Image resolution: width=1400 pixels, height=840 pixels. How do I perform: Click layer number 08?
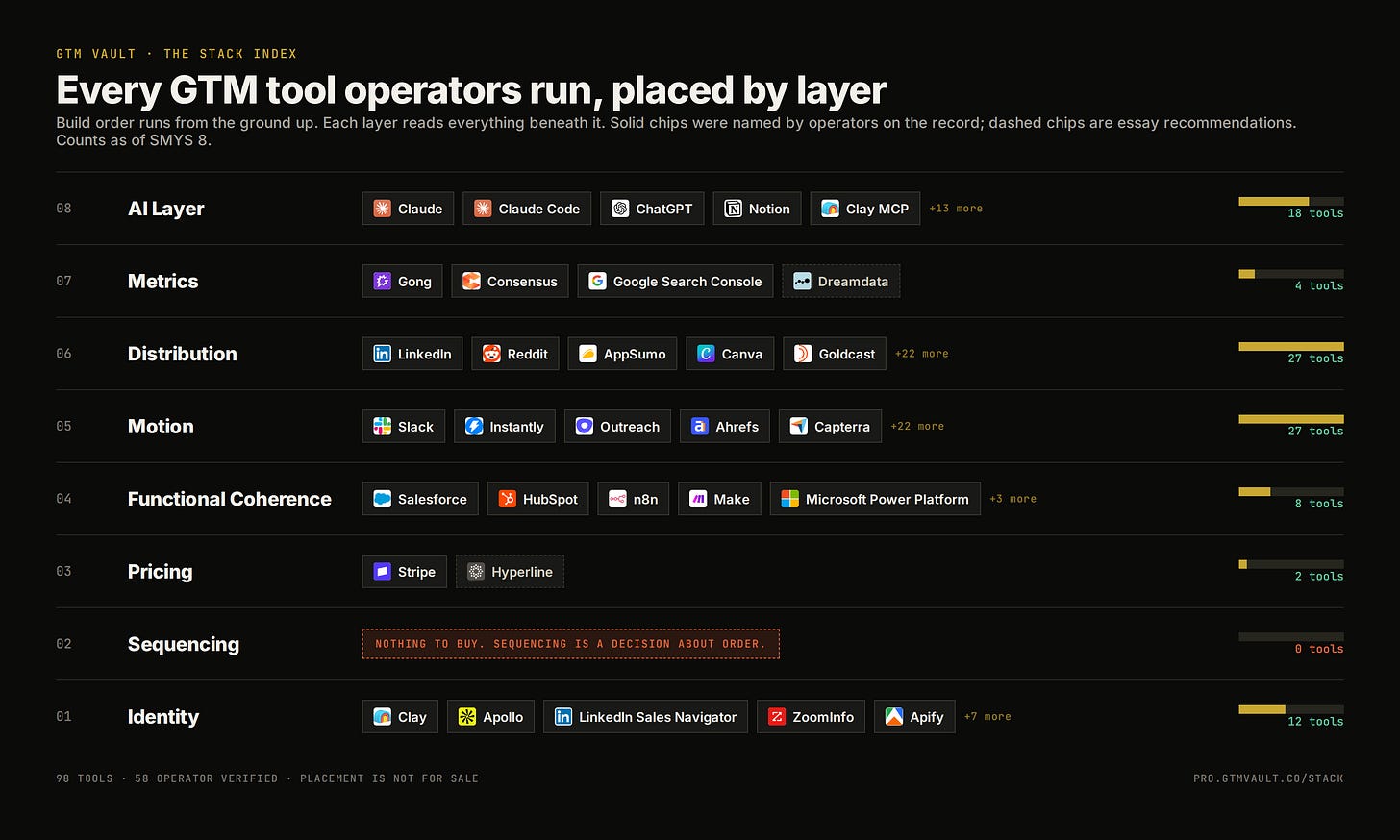pyautogui.click(x=63, y=209)
